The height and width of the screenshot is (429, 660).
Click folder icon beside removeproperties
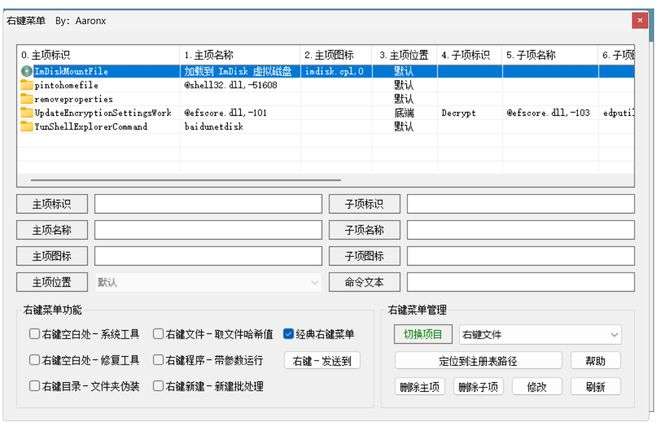[x=27, y=99]
